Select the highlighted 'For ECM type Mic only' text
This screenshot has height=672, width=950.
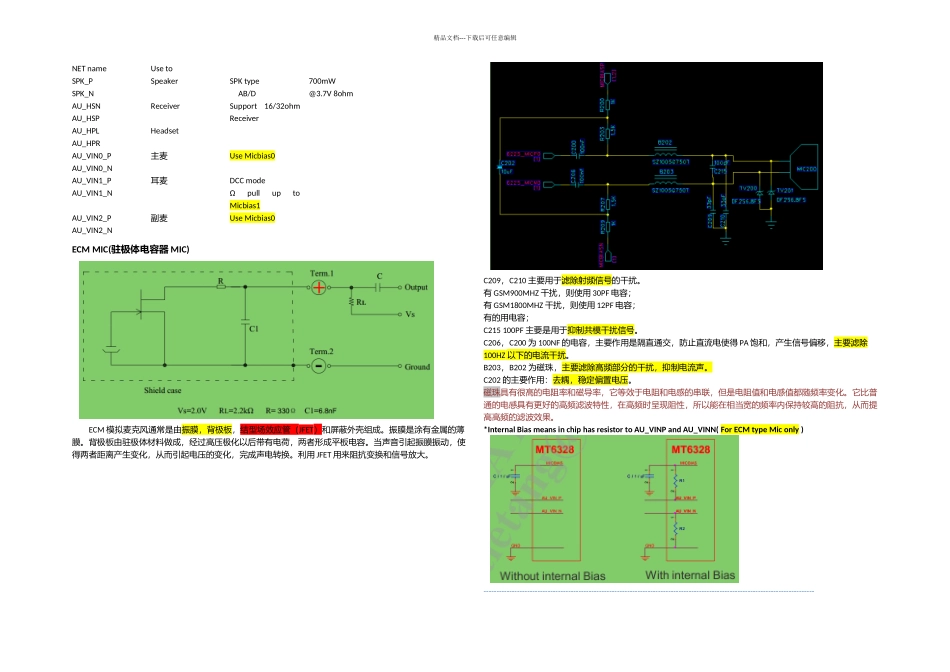click(x=760, y=430)
